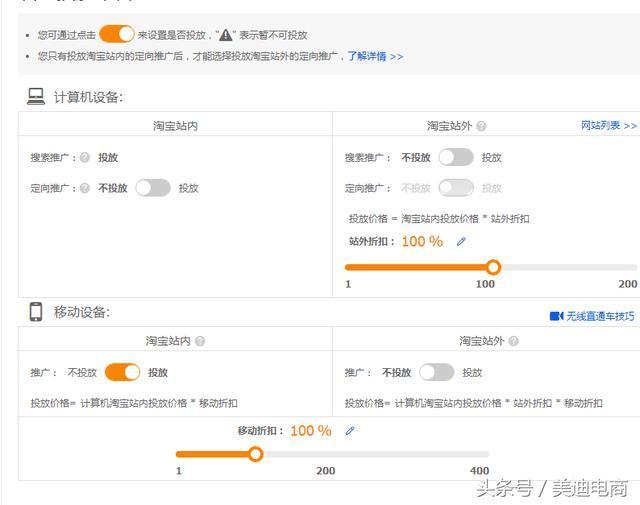Open the 无线直通车技巧 link
640x505 pixels.
600,316
